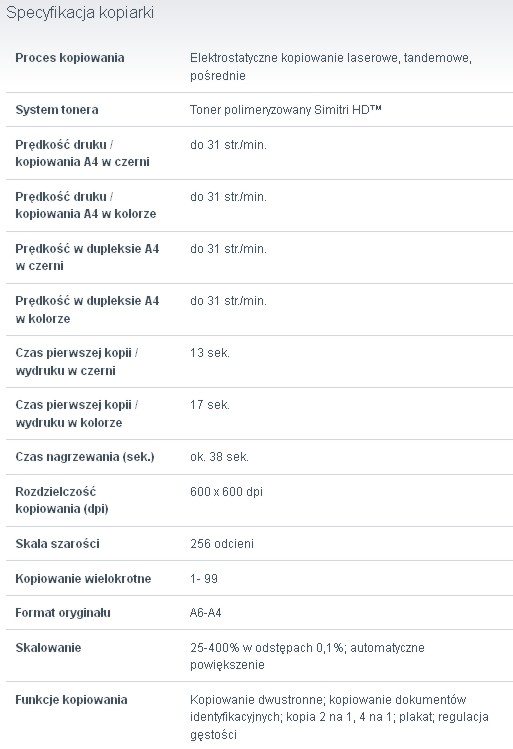Select the Czas nagrzewania (sek.) label
Image resolution: width=513 pixels, height=749 pixels.
[x=85, y=457]
